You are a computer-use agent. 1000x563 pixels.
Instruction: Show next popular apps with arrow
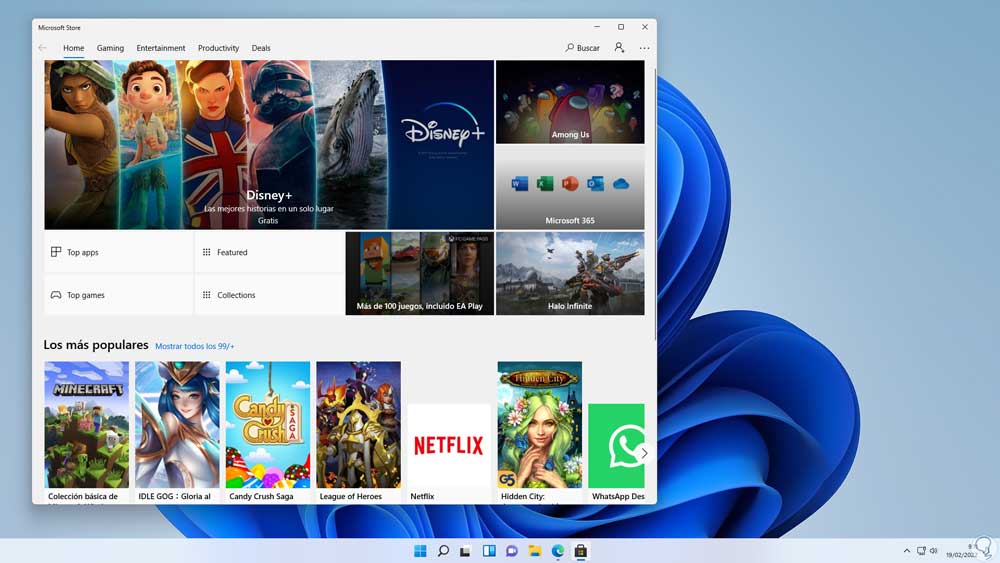[644, 453]
